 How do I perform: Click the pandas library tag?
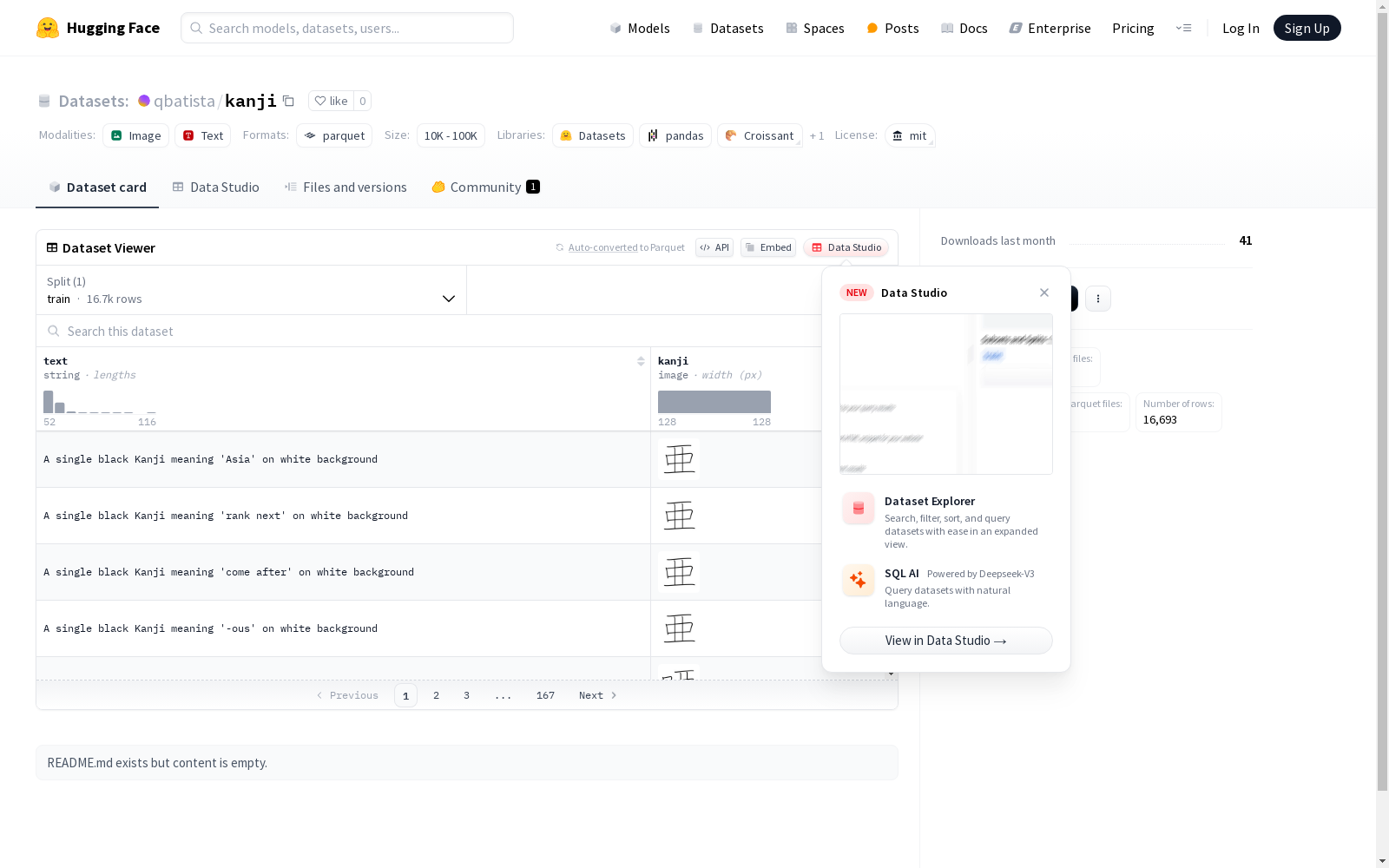tap(675, 135)
